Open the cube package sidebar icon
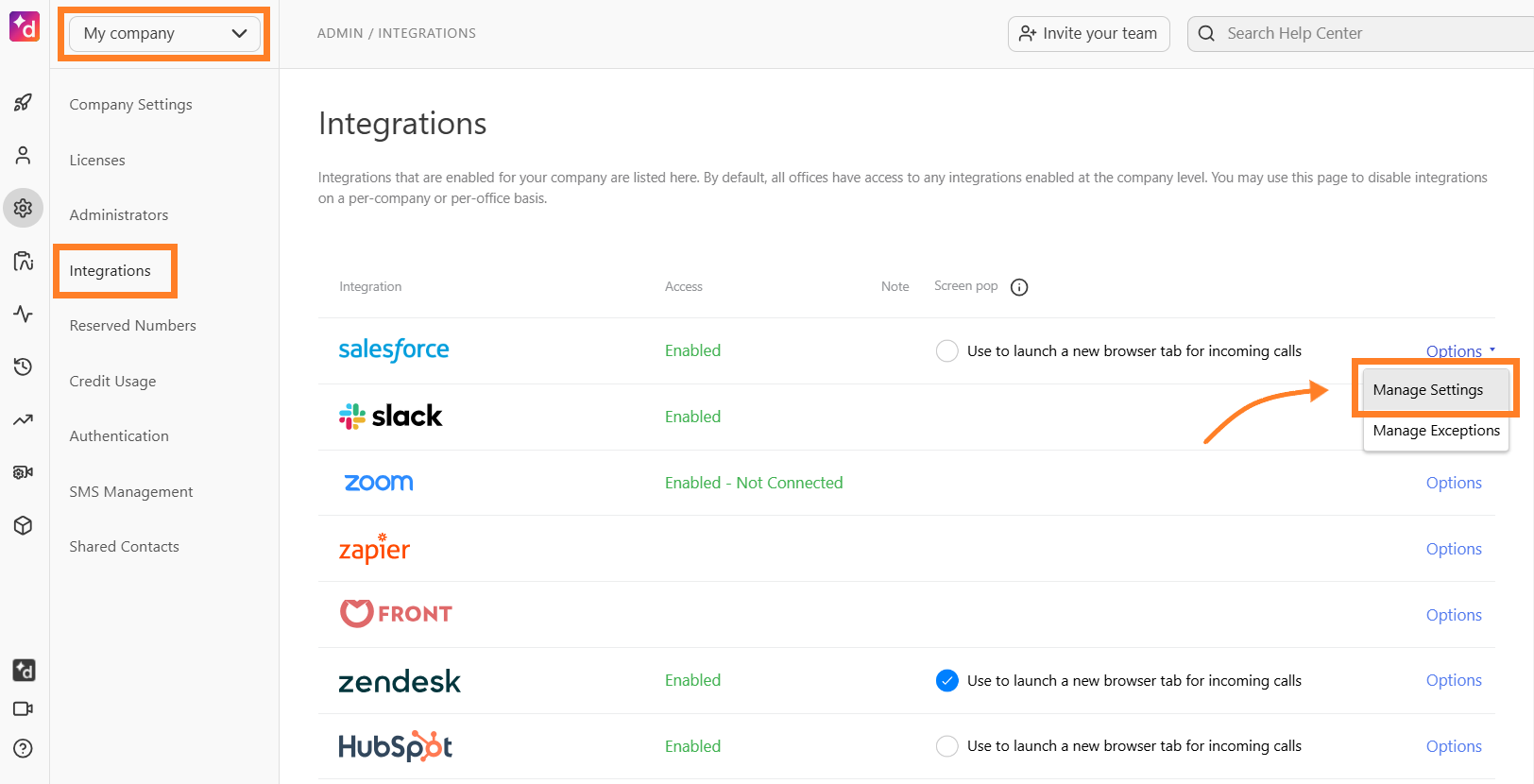This screenshot has height=784, width=1534. (24, 525)
